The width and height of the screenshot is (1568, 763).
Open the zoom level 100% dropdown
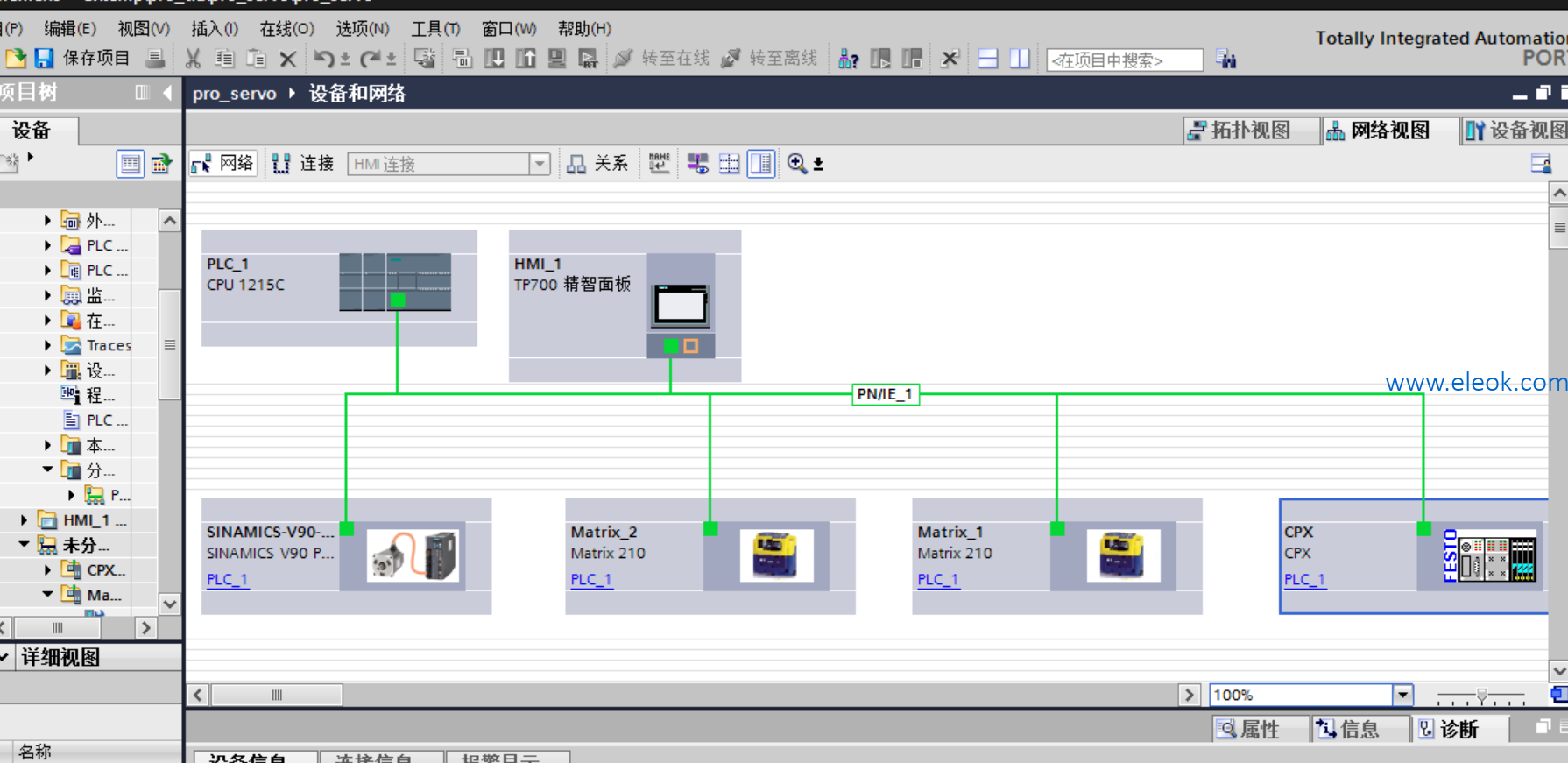pyautogui.click(x=1403, y=695)
